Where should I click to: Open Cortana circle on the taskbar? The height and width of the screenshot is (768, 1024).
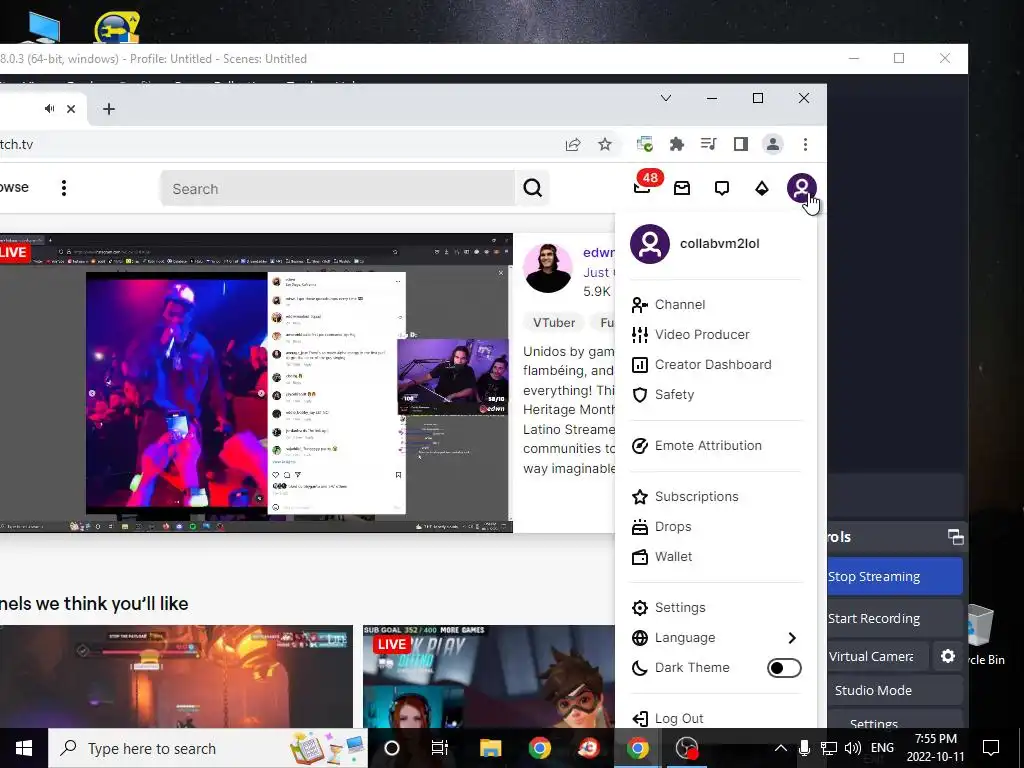[392, 748]
